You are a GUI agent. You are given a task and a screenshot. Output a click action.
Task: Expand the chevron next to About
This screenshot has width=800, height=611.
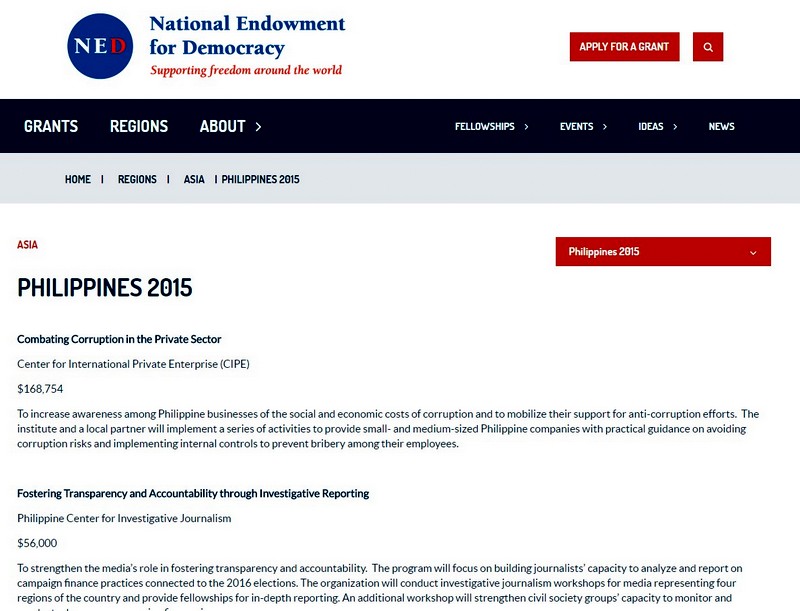258,126
